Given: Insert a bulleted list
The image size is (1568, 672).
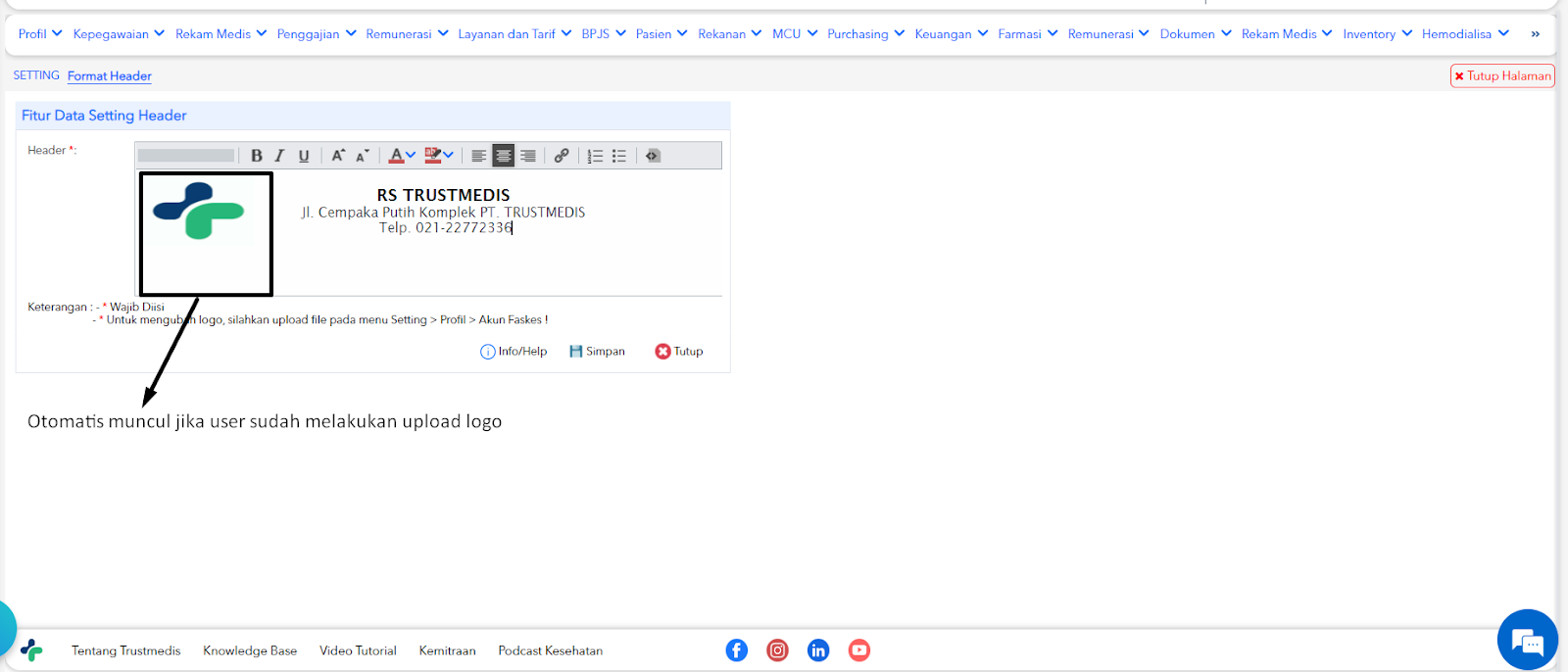Looking at the screenshot, I should [x=619, y=156].
